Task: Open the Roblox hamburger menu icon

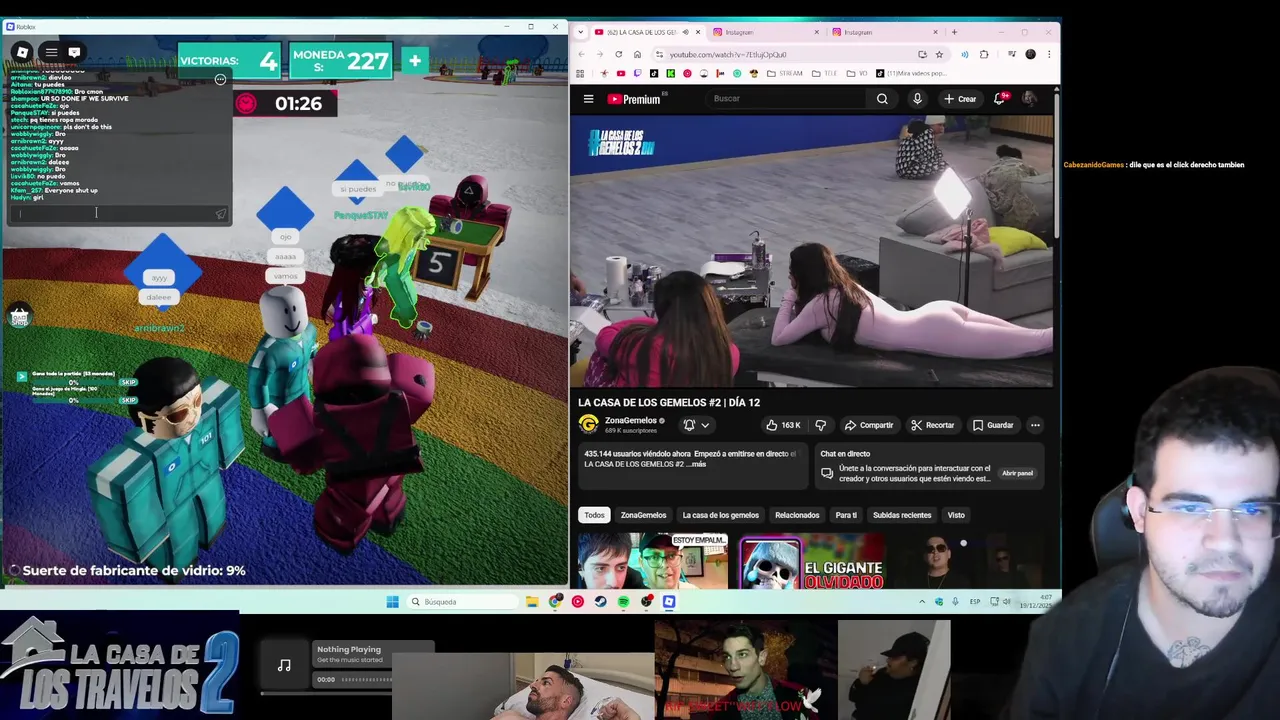Action: (x=51, y=52)
